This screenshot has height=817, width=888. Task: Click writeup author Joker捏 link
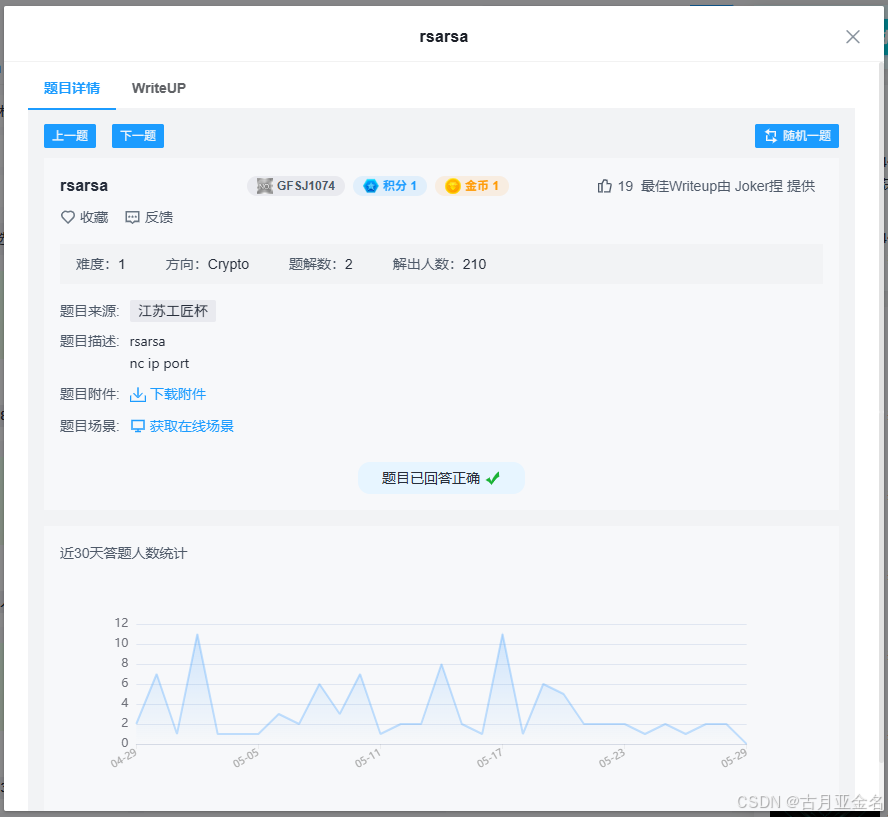point(756,185)
